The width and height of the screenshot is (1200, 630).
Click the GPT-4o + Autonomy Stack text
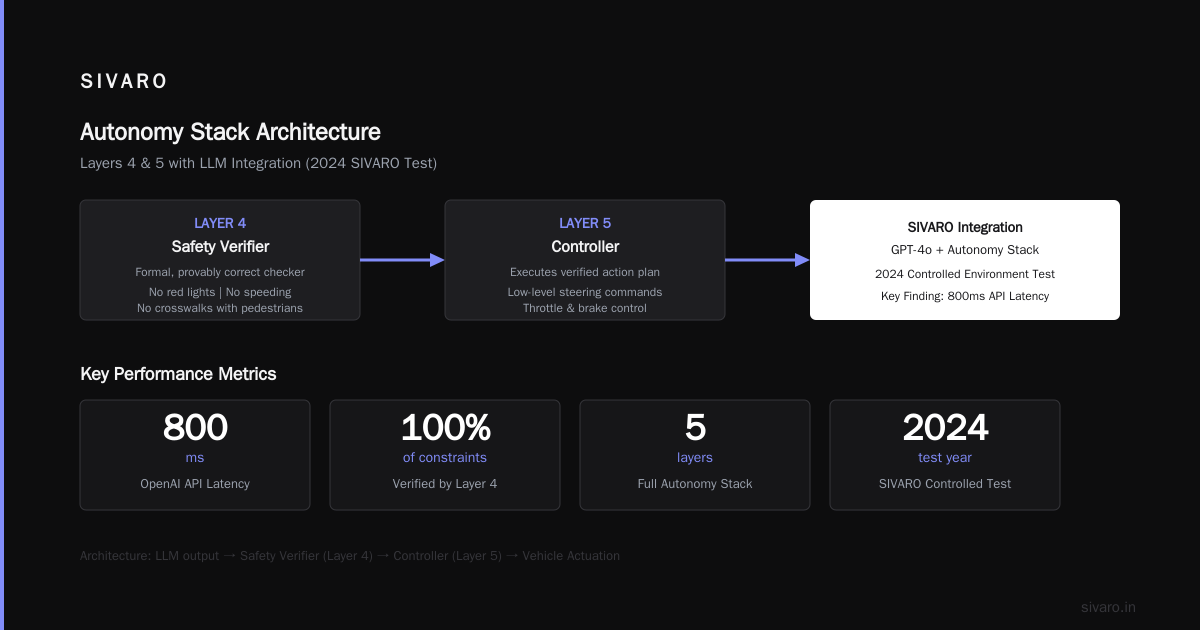click(965, 250)
